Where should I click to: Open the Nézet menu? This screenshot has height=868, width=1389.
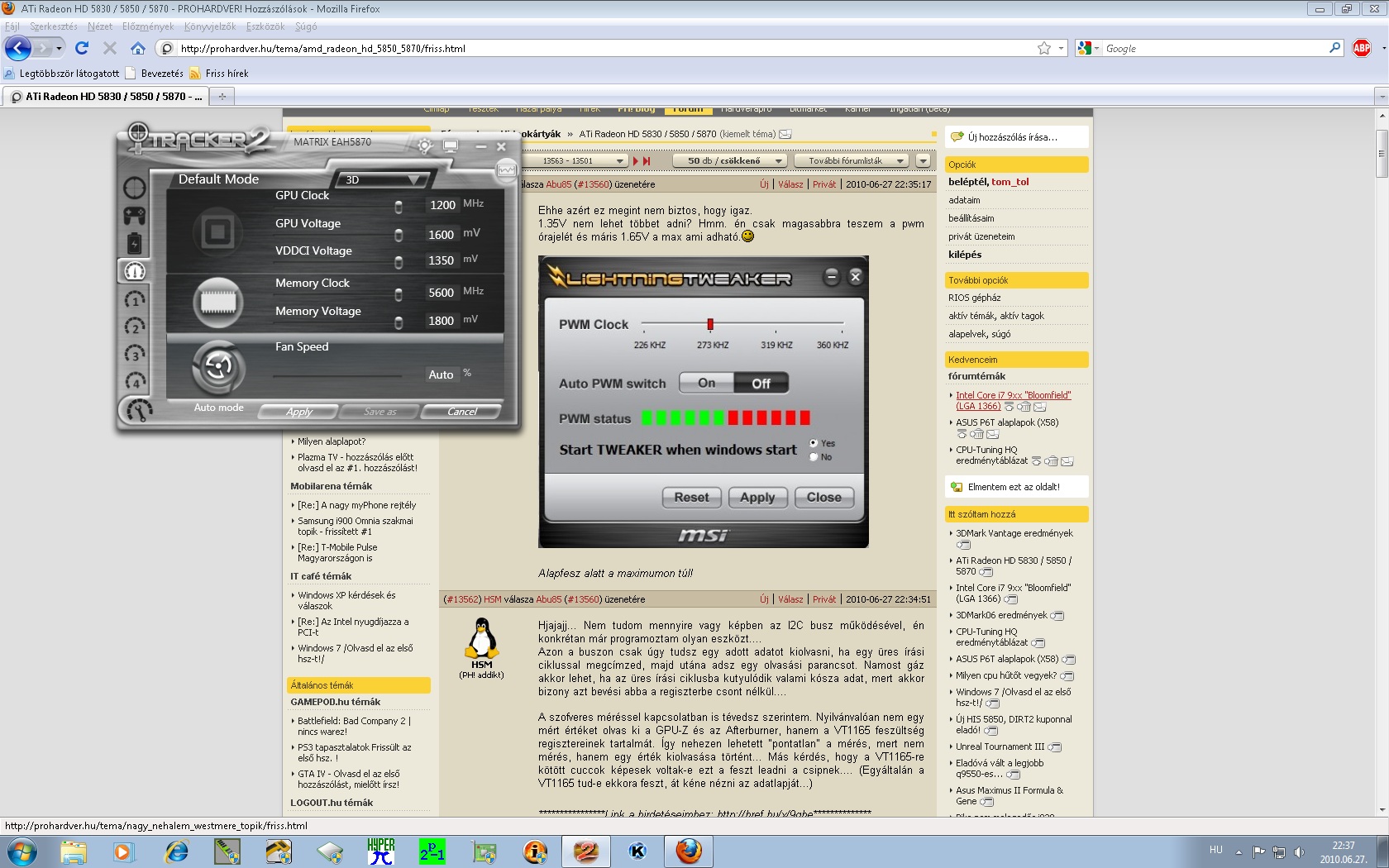[x=100, y=26]
